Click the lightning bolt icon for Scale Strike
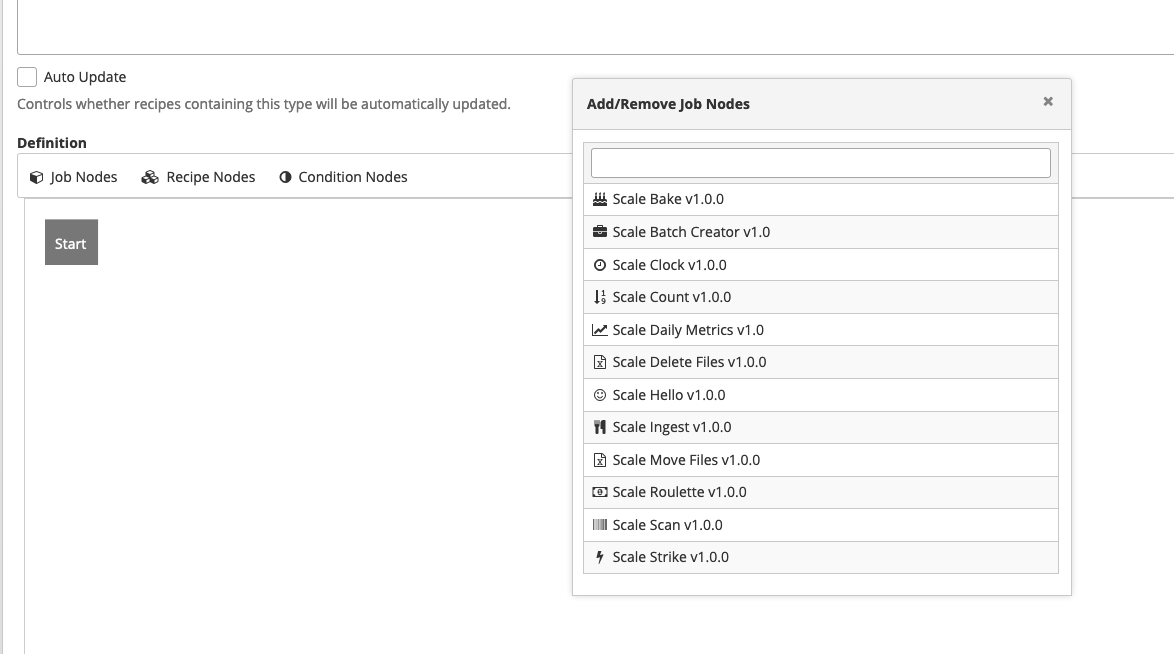The width and height of the screenshot is (1174, 654). 600,557
